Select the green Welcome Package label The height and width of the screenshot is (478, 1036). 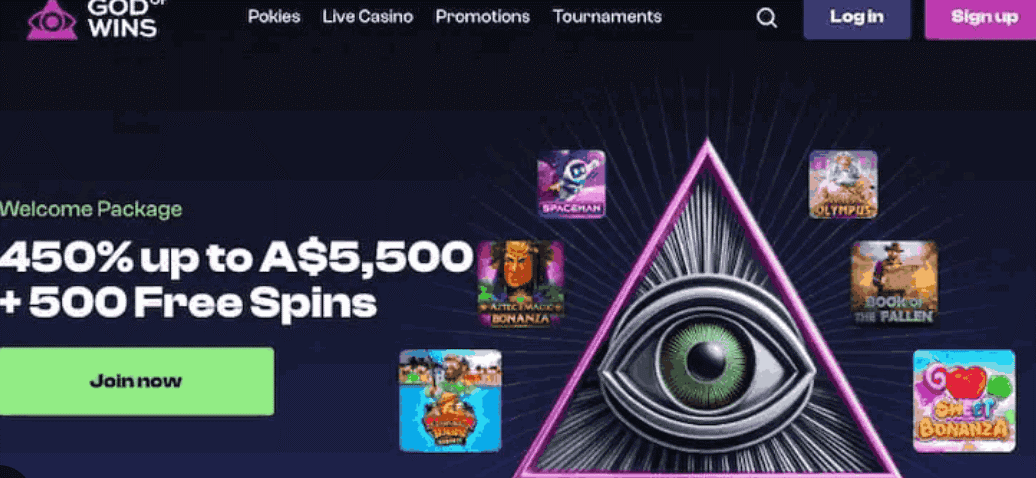(91, 210)
